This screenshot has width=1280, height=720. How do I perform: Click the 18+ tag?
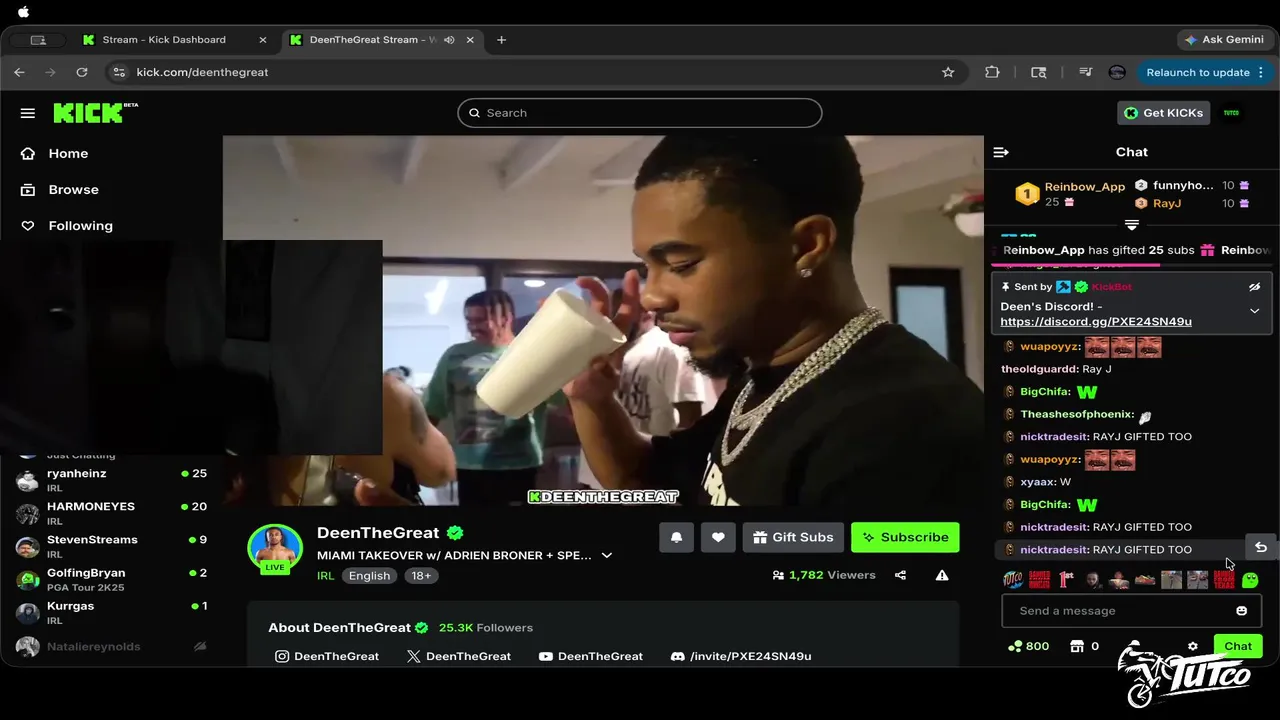pyautogui.click(x=421, y=576)
